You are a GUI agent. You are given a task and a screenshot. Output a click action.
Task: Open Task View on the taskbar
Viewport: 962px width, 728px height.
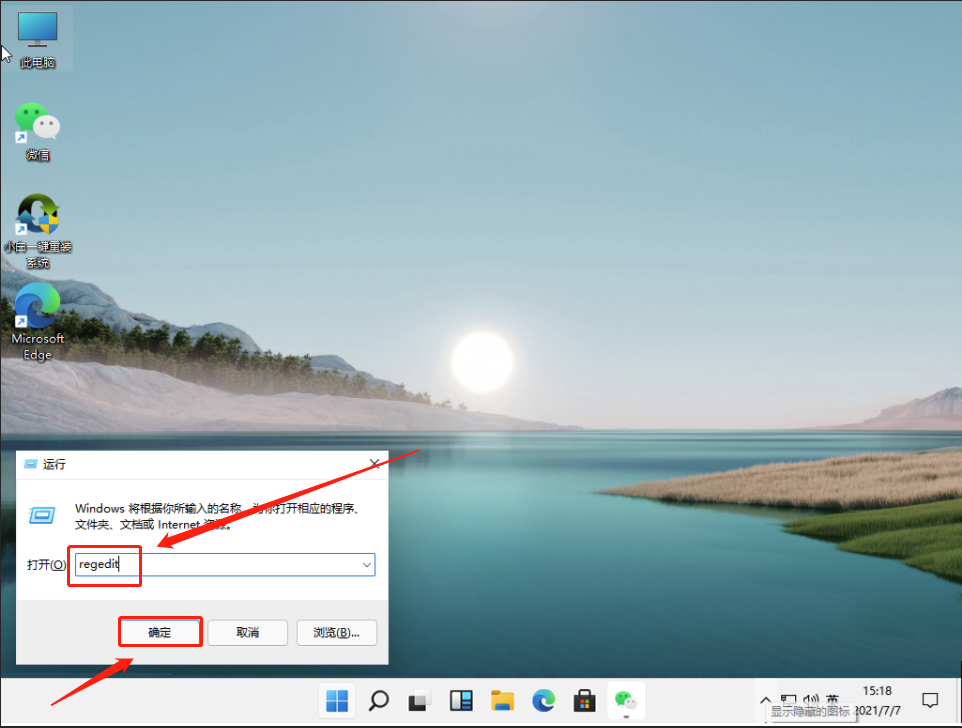(420, 700)
